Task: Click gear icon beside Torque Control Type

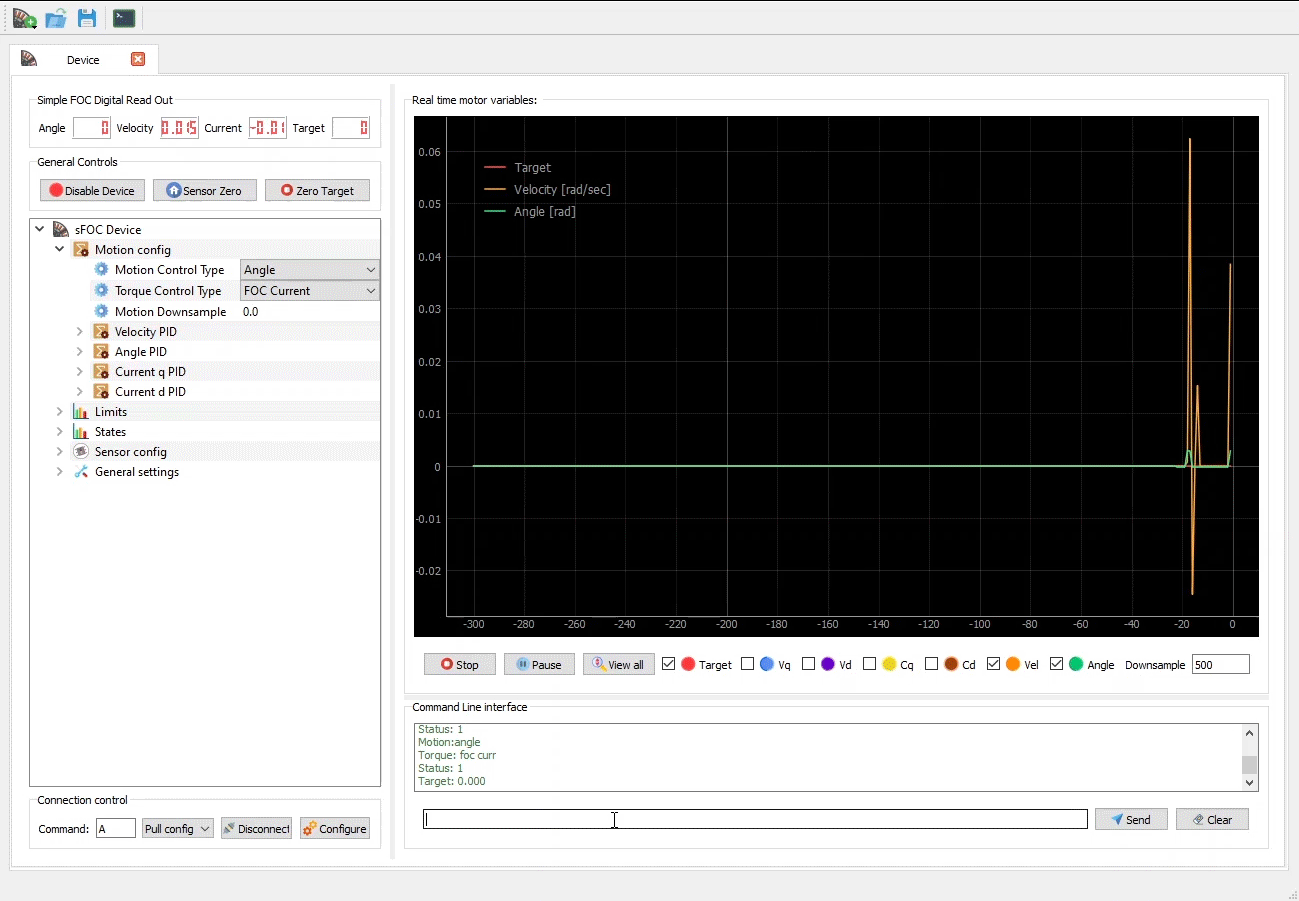Action: click(x=101, y=291)
